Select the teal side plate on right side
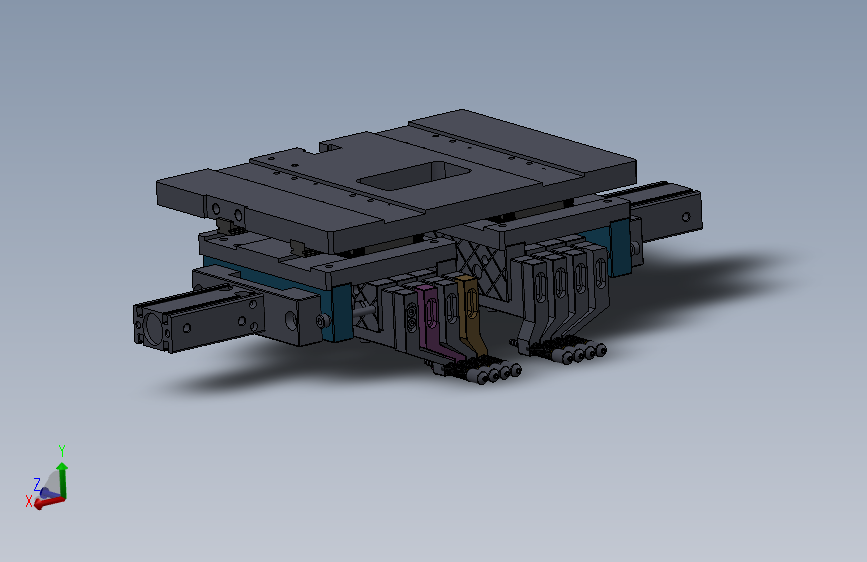 [620, 247]
